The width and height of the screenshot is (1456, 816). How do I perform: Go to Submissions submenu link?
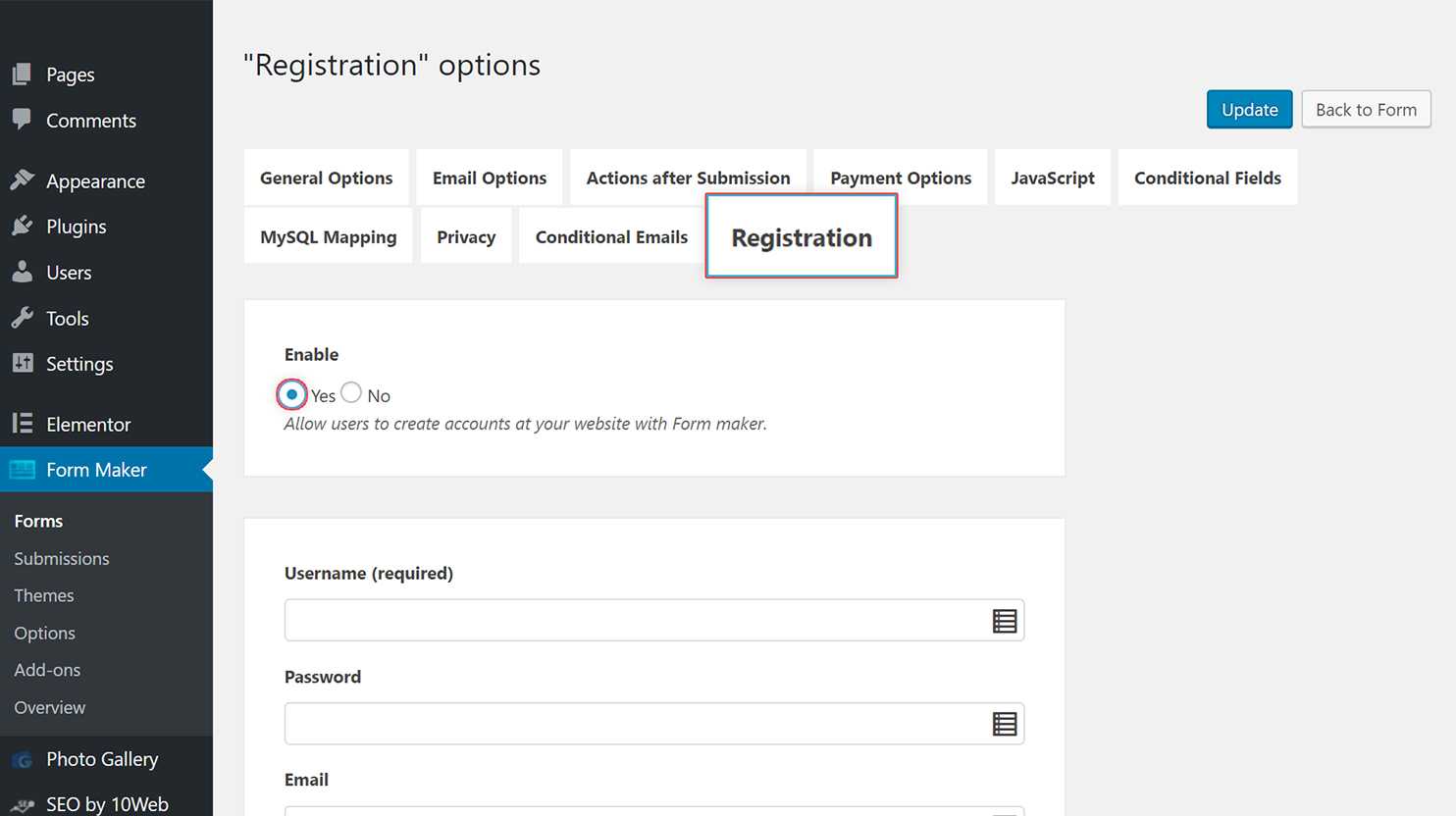tap(62, 558)
